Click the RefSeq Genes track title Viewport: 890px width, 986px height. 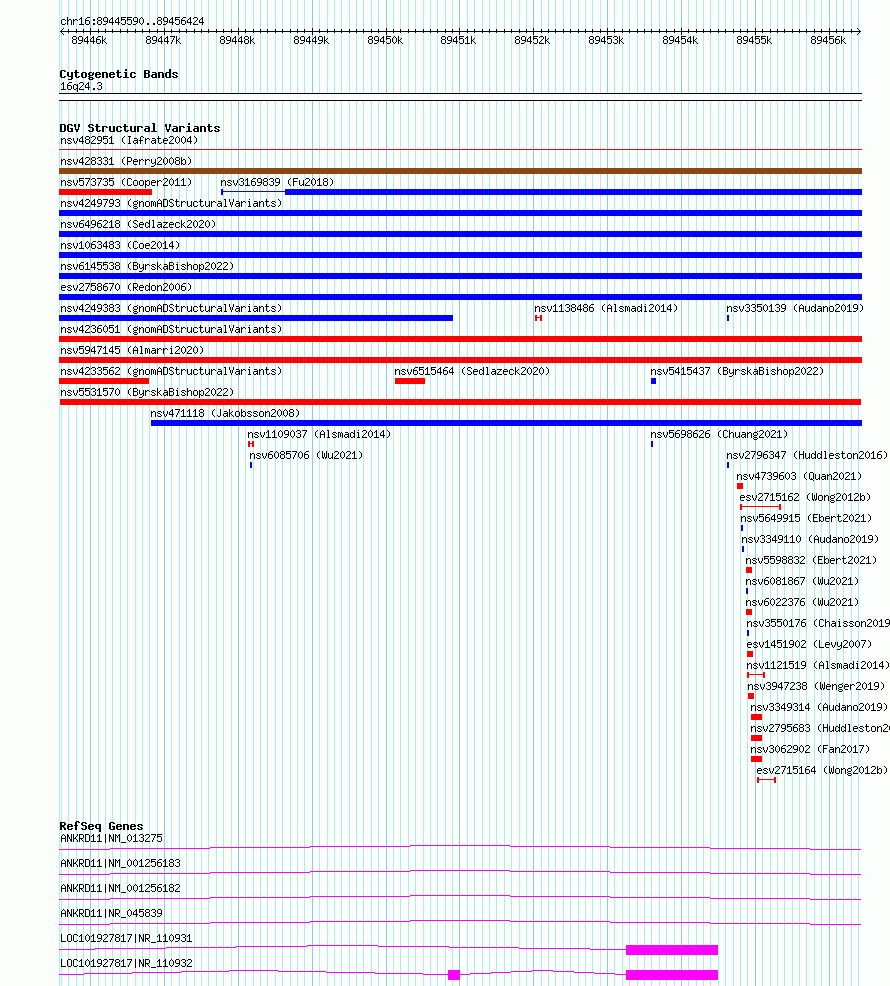pyautogui.click(x=101, y=826)
